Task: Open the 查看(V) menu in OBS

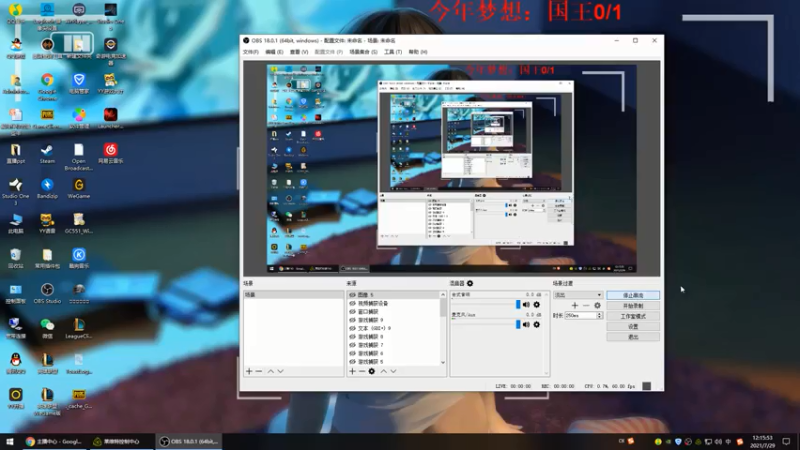Action: click(x=299, y=52)
